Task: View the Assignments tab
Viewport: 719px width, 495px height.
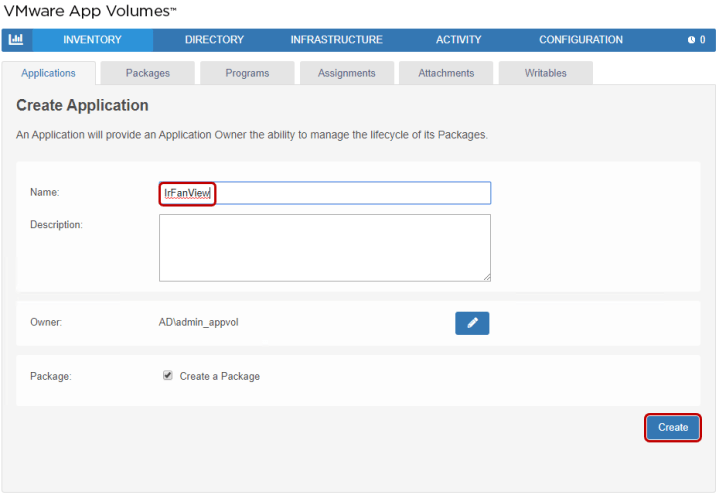Action: (346, 73)
